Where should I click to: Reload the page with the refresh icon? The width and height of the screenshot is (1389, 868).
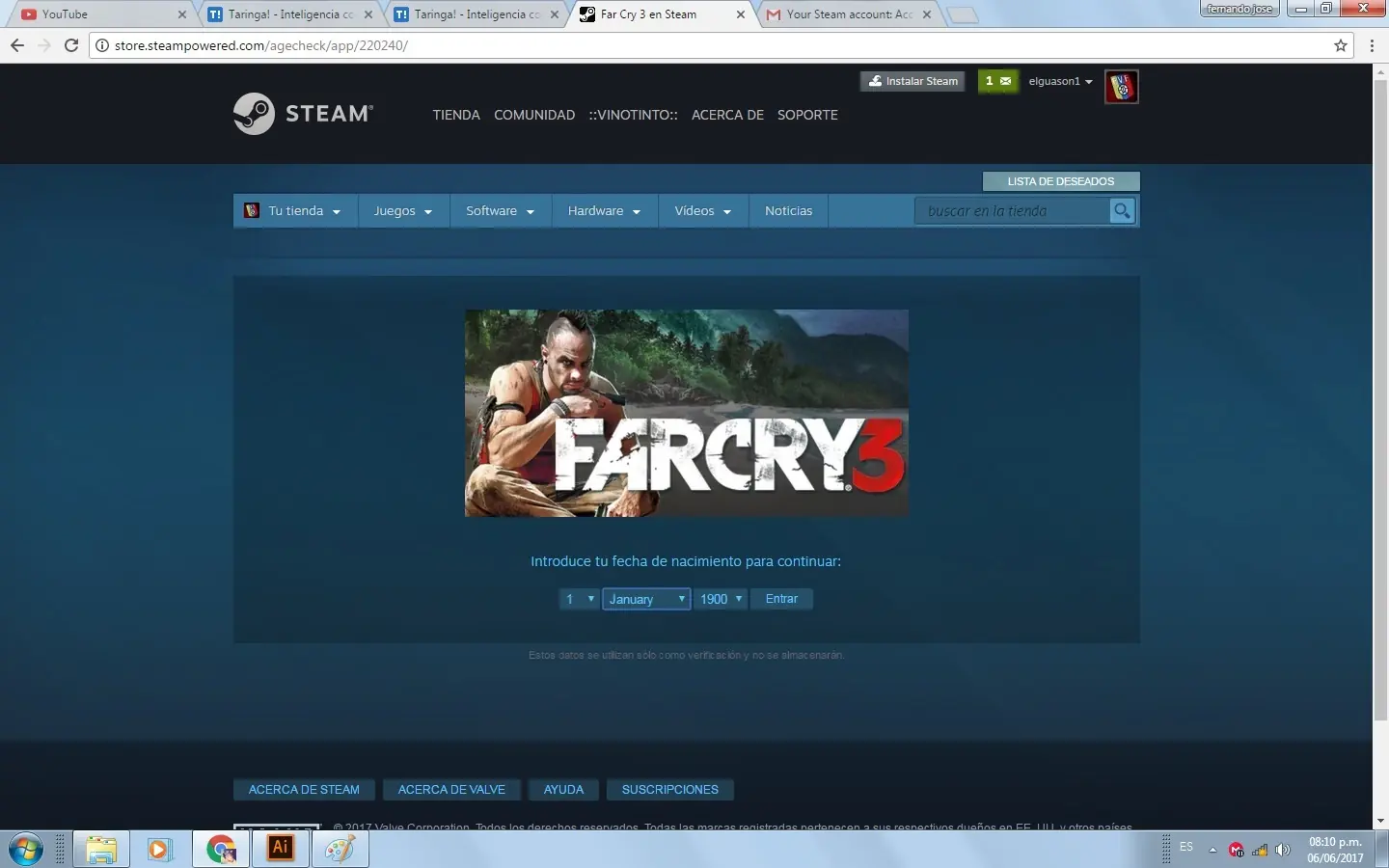70,45
